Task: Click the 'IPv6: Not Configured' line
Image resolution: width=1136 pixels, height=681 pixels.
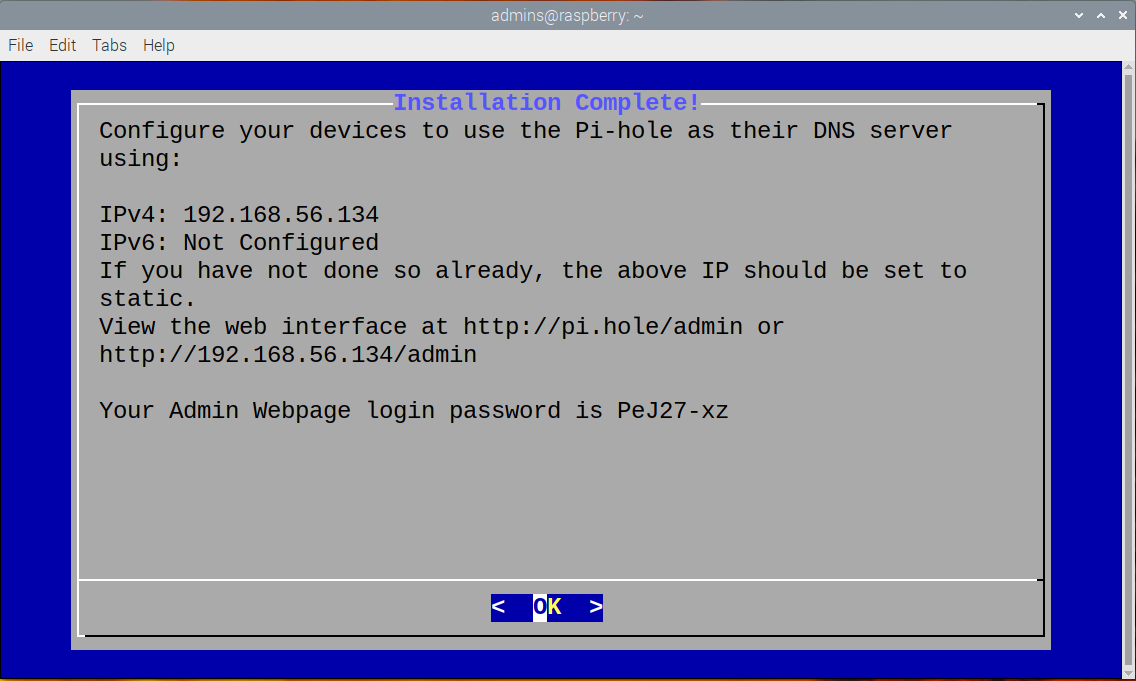Action: coord(239,243)
